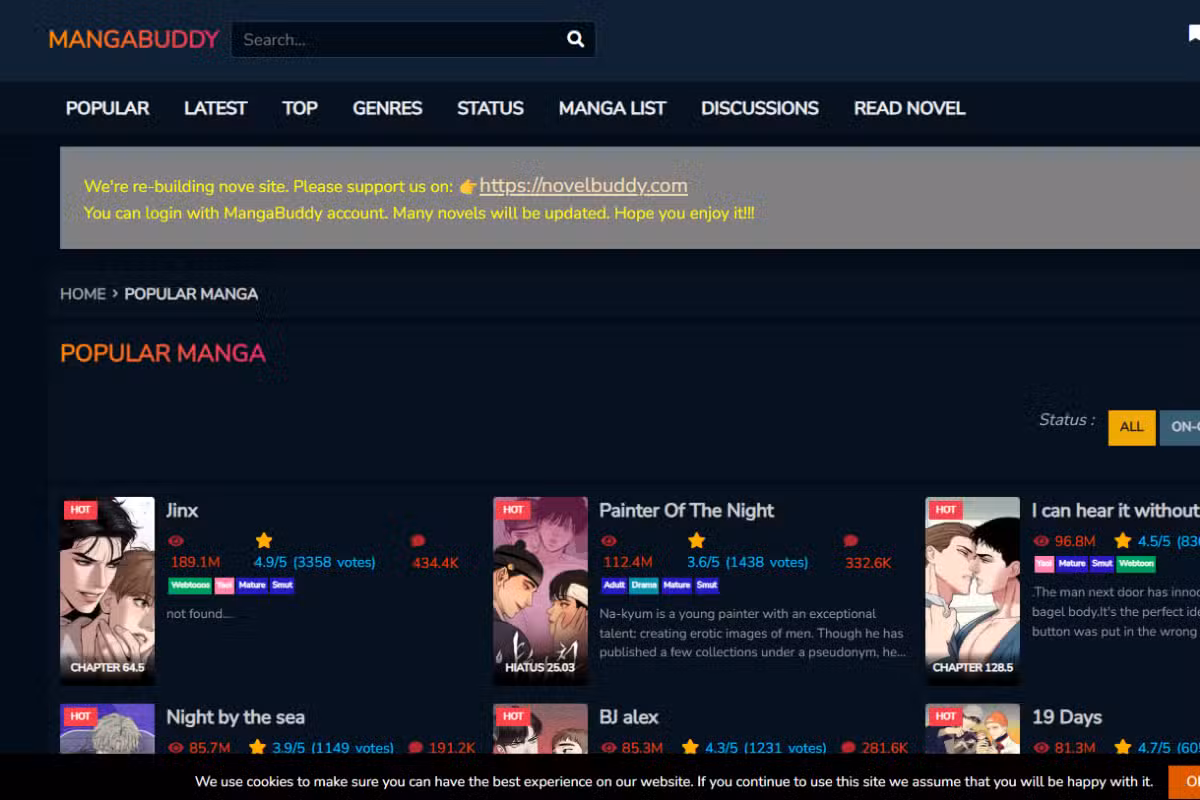Screen dimensions: 1200x800
Task: Click the star icon for BJ alex
Action: (x=690, y=747)
